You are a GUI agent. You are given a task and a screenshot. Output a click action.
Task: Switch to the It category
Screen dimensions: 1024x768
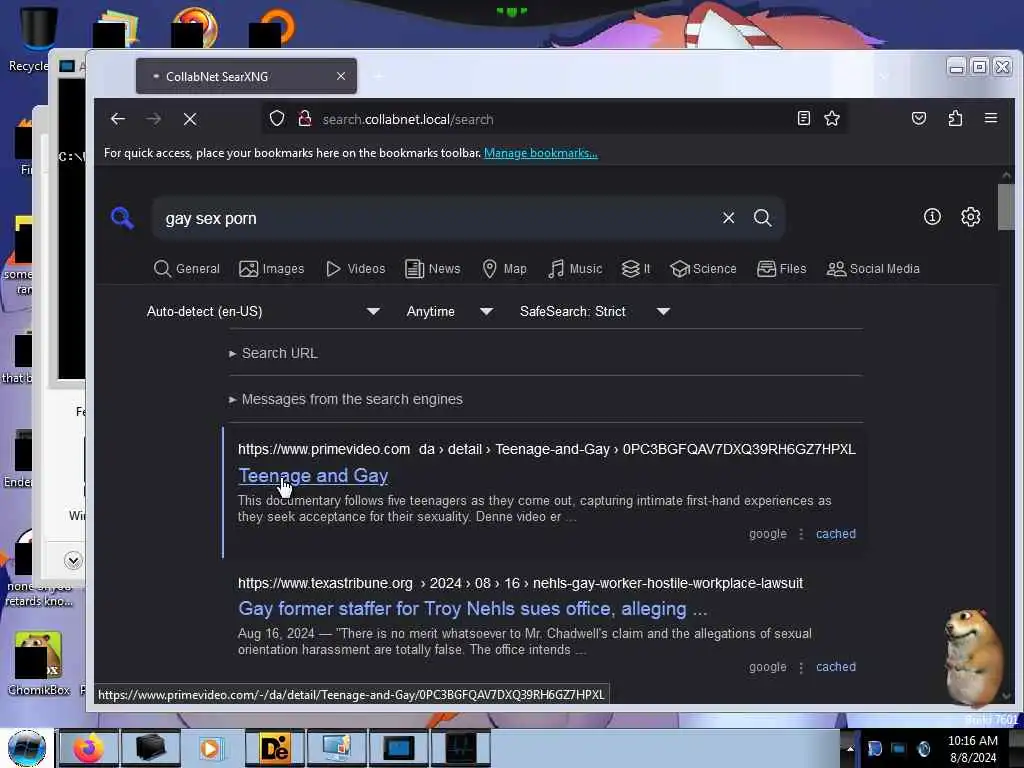[x=636, y=268]
